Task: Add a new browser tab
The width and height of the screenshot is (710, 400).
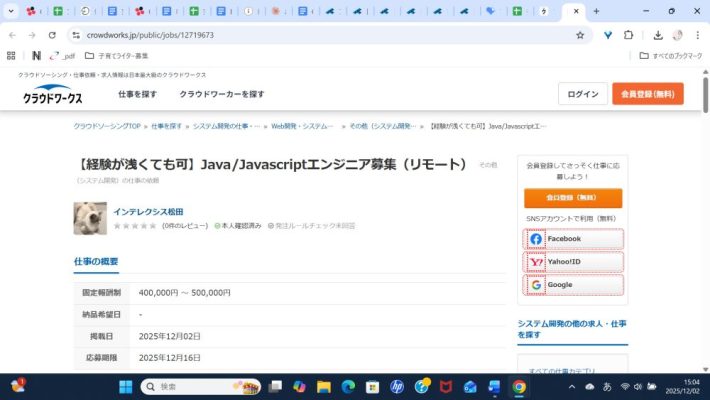Action: tap(596, 11)
